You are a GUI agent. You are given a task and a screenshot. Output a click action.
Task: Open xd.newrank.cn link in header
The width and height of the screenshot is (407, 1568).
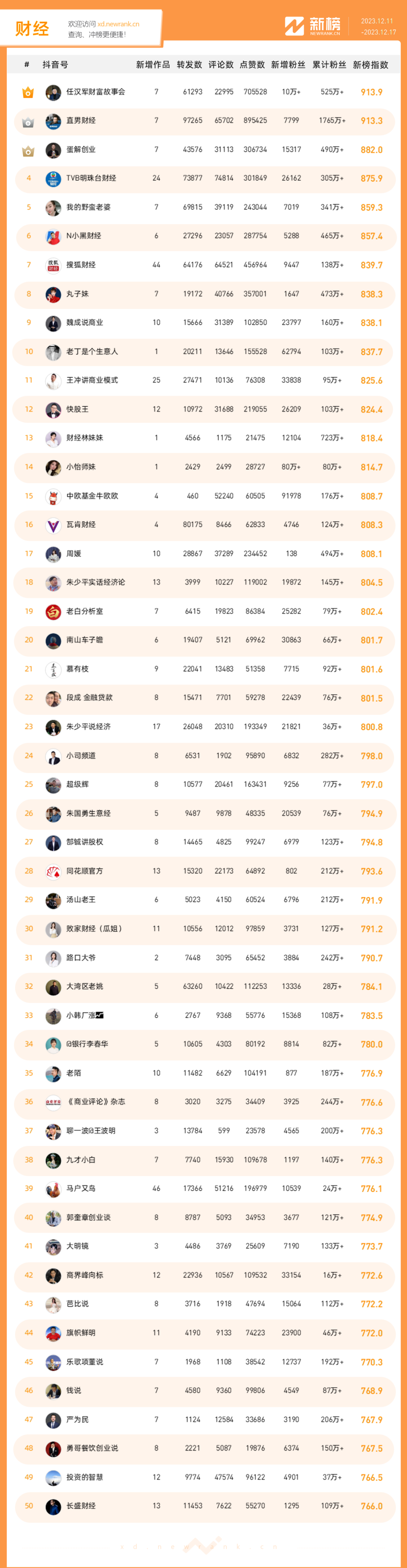pos(118,24)
